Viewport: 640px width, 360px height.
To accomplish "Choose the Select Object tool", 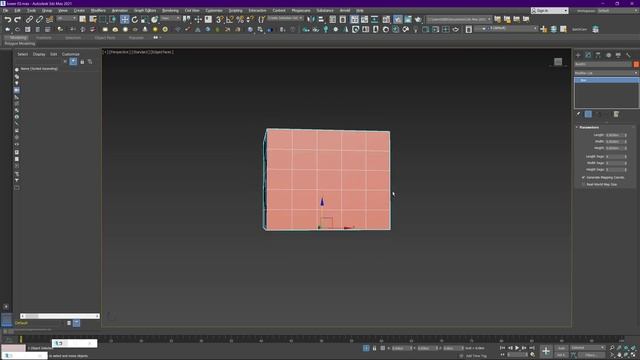I will (83, 19).
